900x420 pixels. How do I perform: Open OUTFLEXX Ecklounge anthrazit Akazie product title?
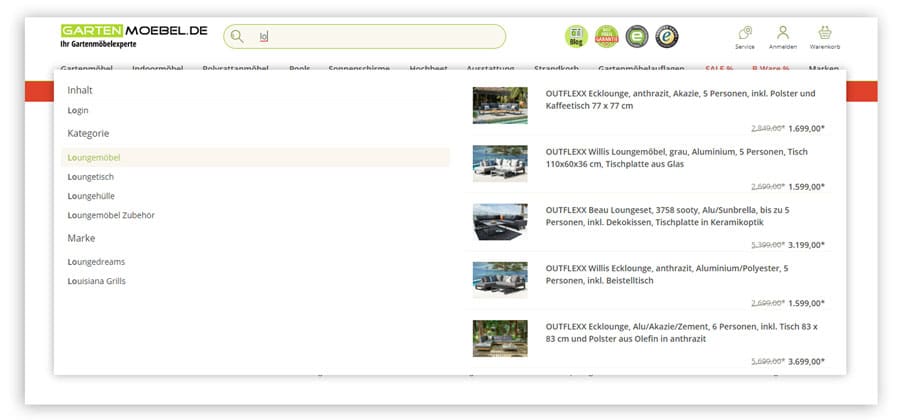[x=680, y=100]
